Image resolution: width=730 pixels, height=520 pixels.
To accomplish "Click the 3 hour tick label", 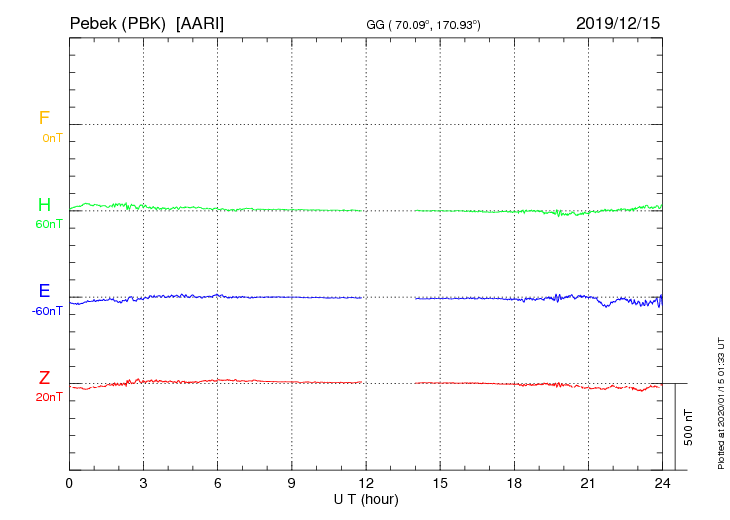I will [x=144, y=483].
